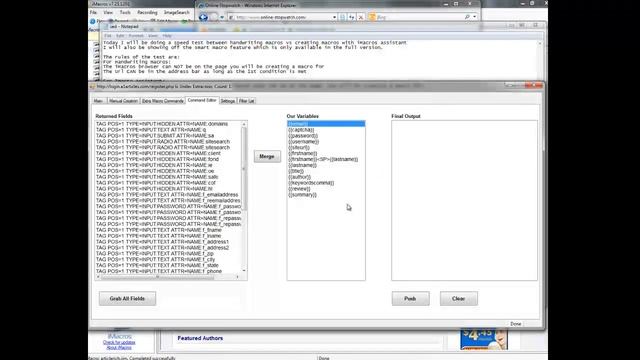Open the Internet Explorer address bar dropdown
640x360 pixels.
coord(334,17)
